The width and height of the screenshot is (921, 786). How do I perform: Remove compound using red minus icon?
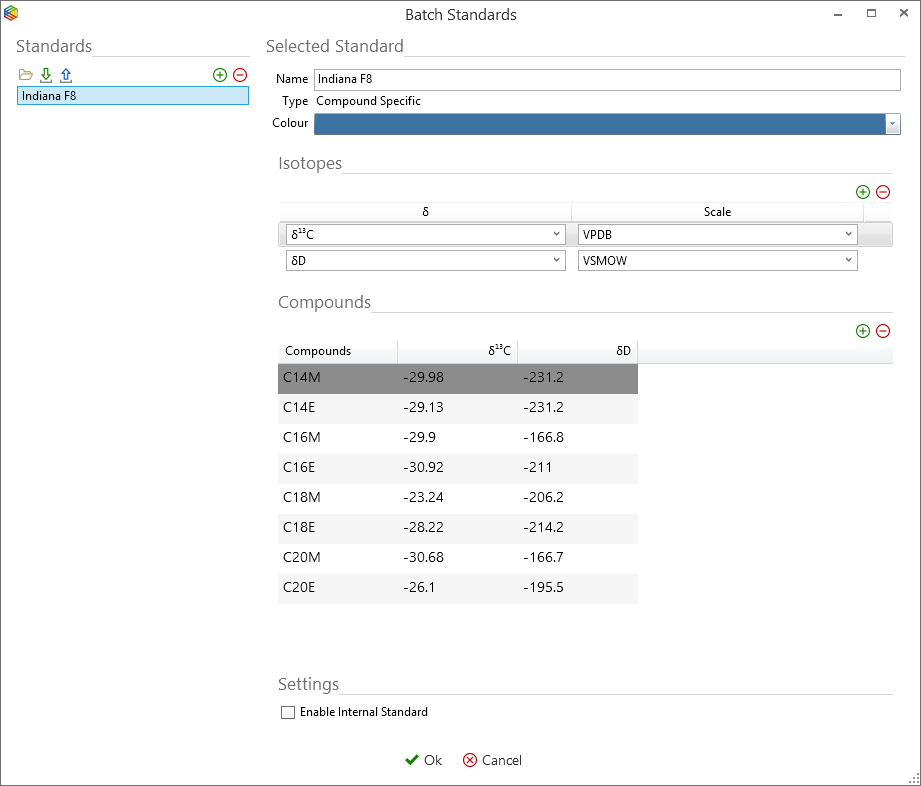(883, 331)
